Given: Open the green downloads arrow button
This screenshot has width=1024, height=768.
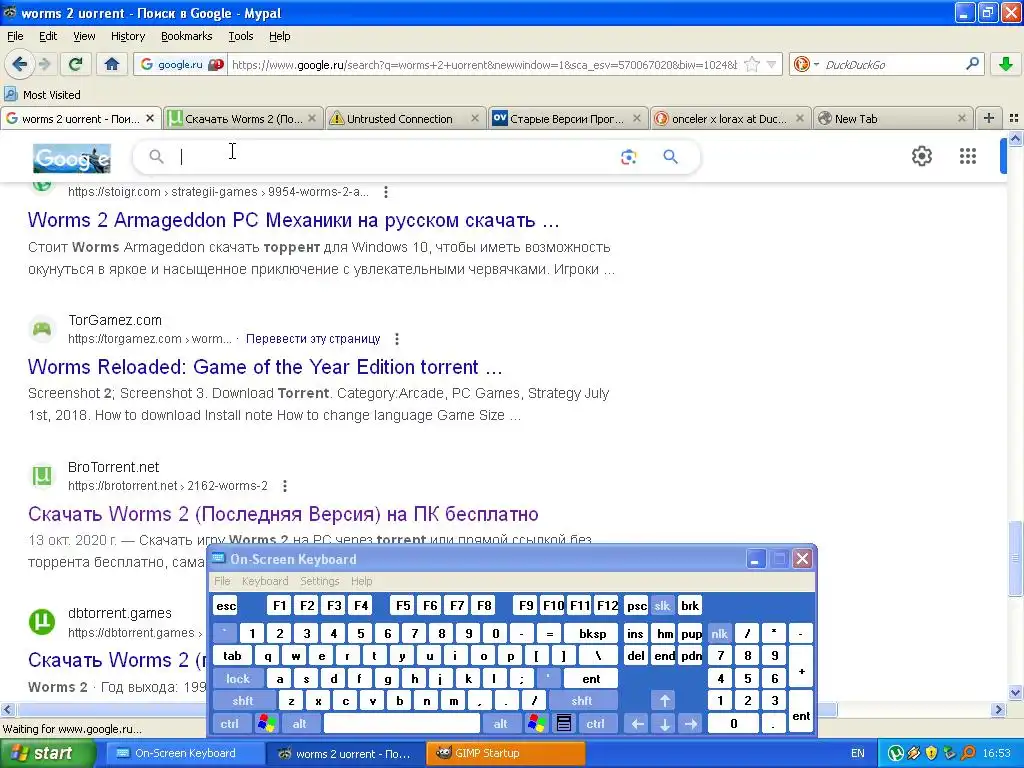Looking at the screenshot, I should (1006, 64).
